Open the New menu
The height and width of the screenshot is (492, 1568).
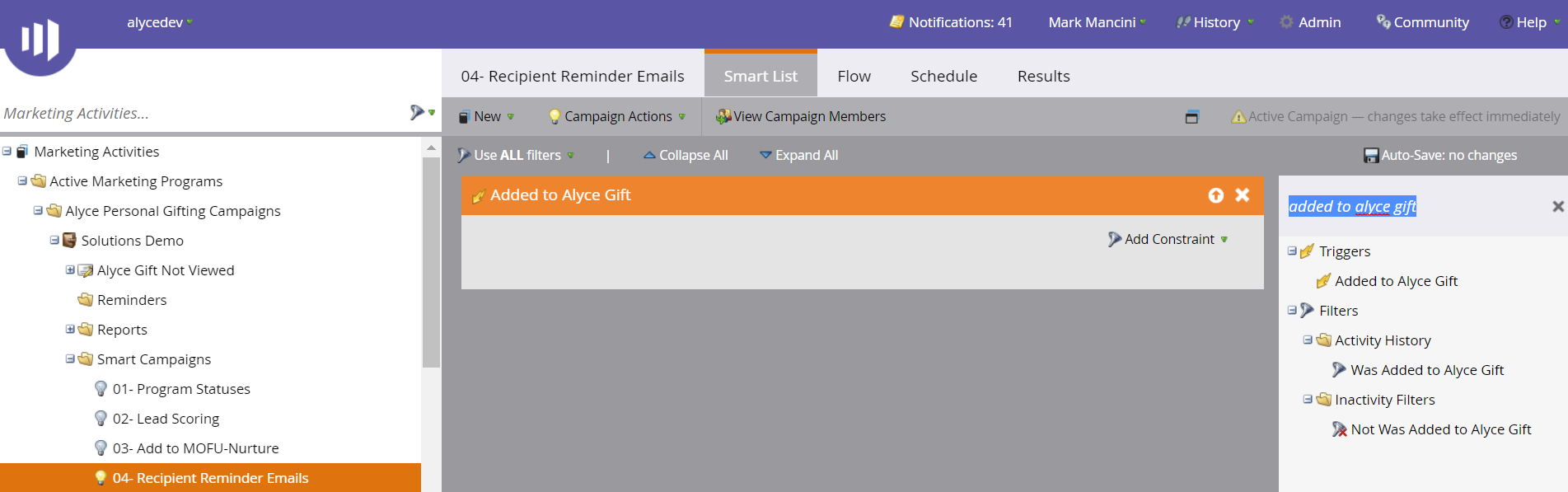coord(486,117)
